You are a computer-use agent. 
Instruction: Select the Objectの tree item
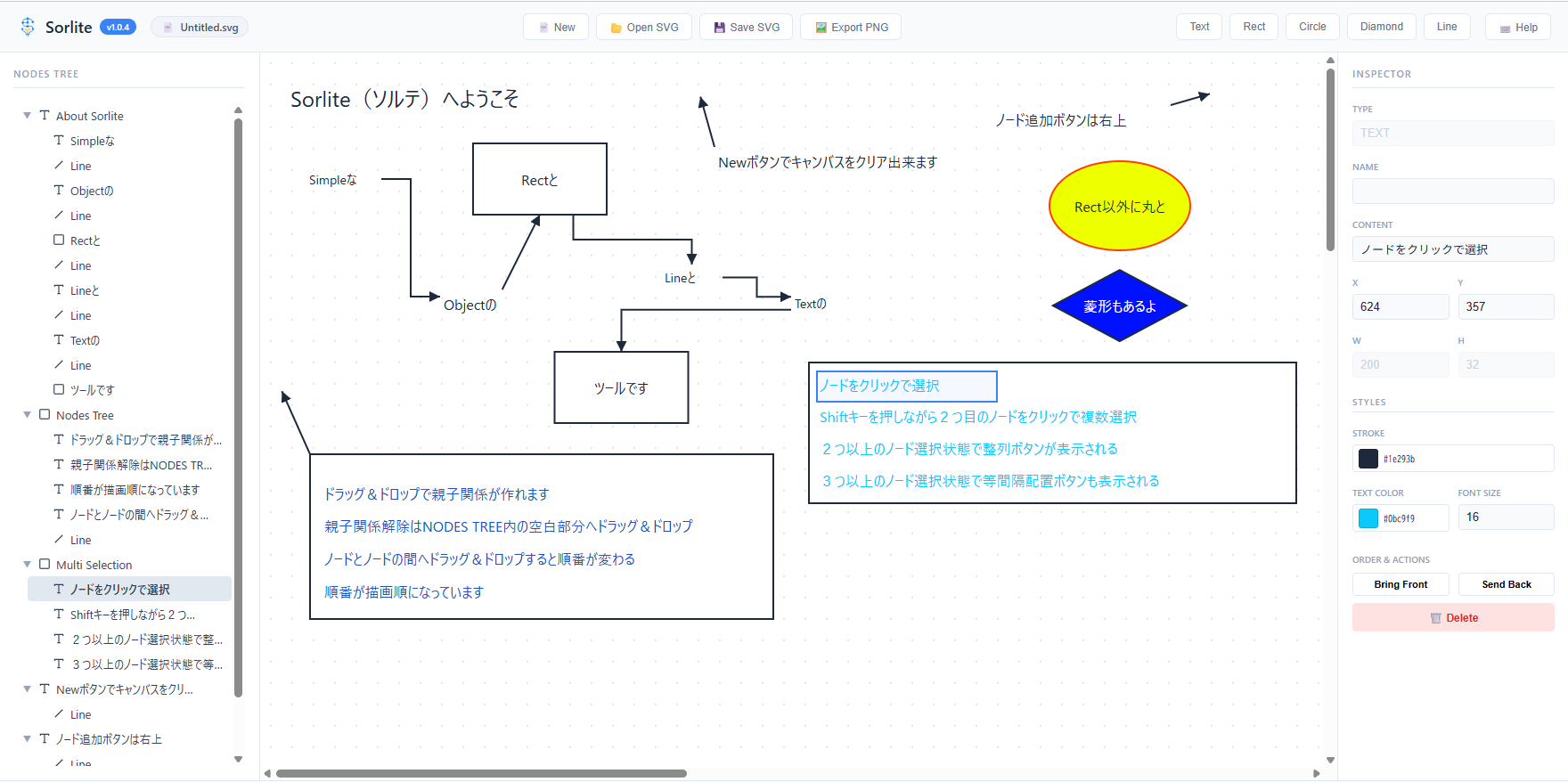coord(129,191)
